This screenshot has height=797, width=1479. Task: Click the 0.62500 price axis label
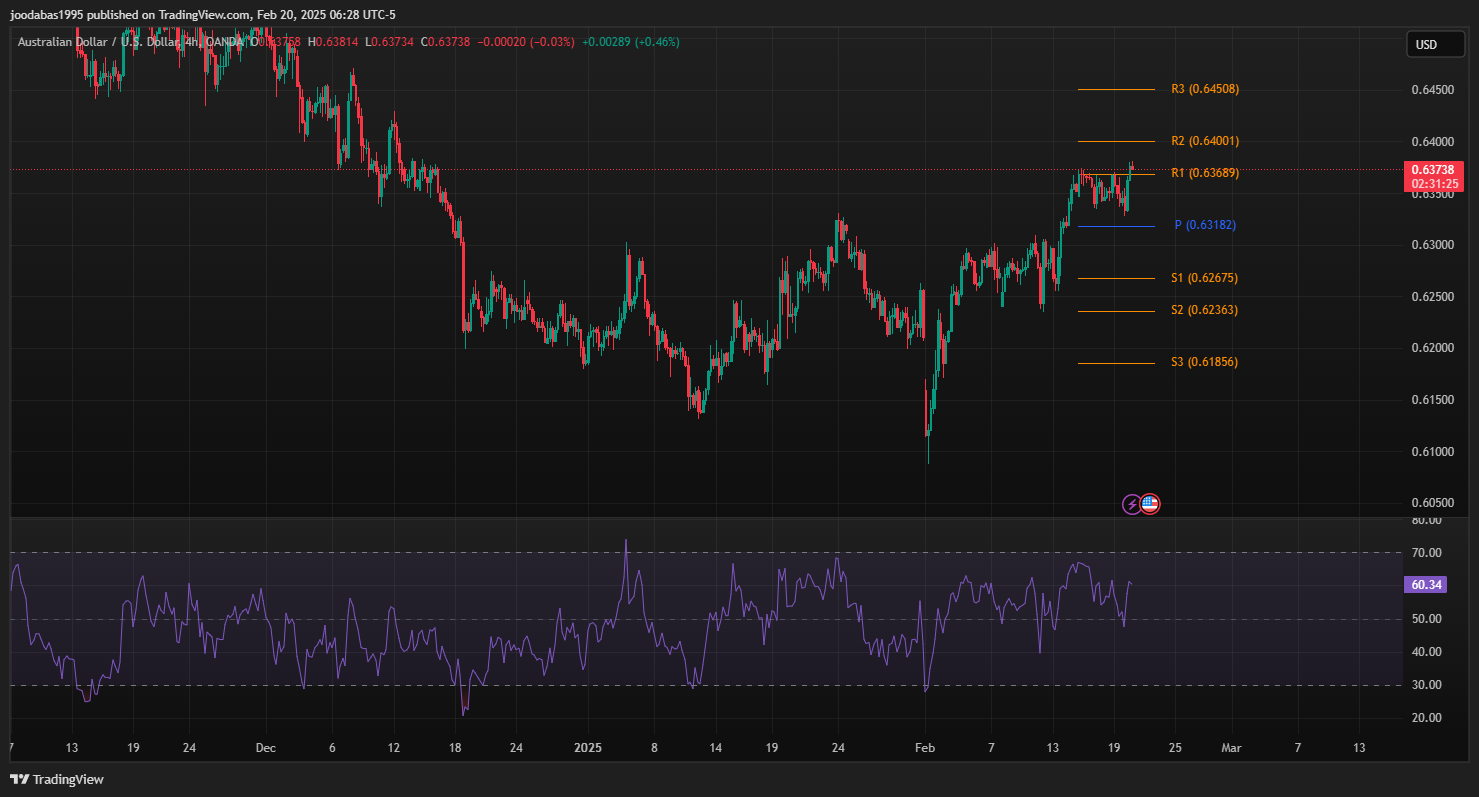coord(1432,297)
